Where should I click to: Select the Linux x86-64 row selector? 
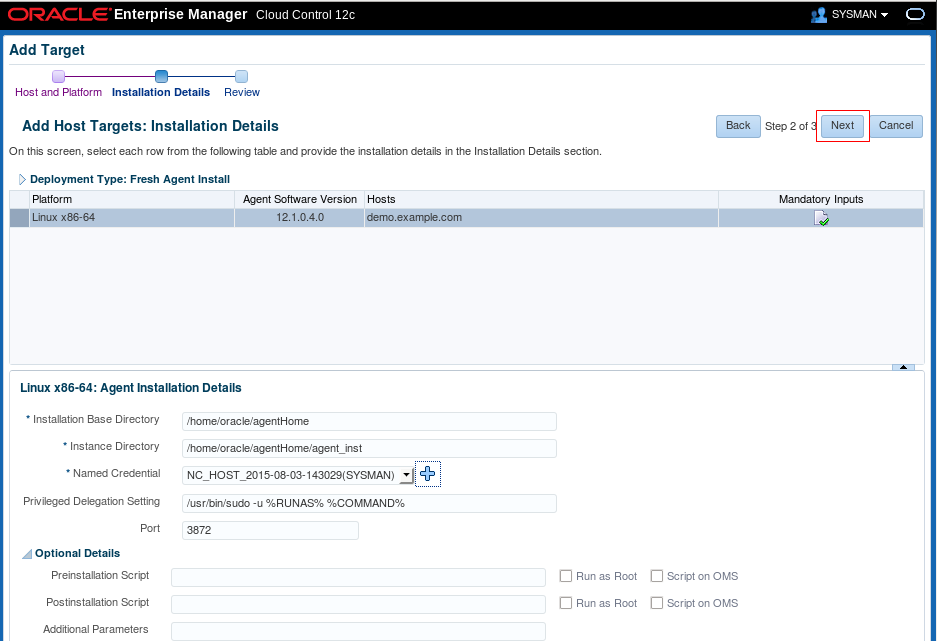(x=20, y=217)
